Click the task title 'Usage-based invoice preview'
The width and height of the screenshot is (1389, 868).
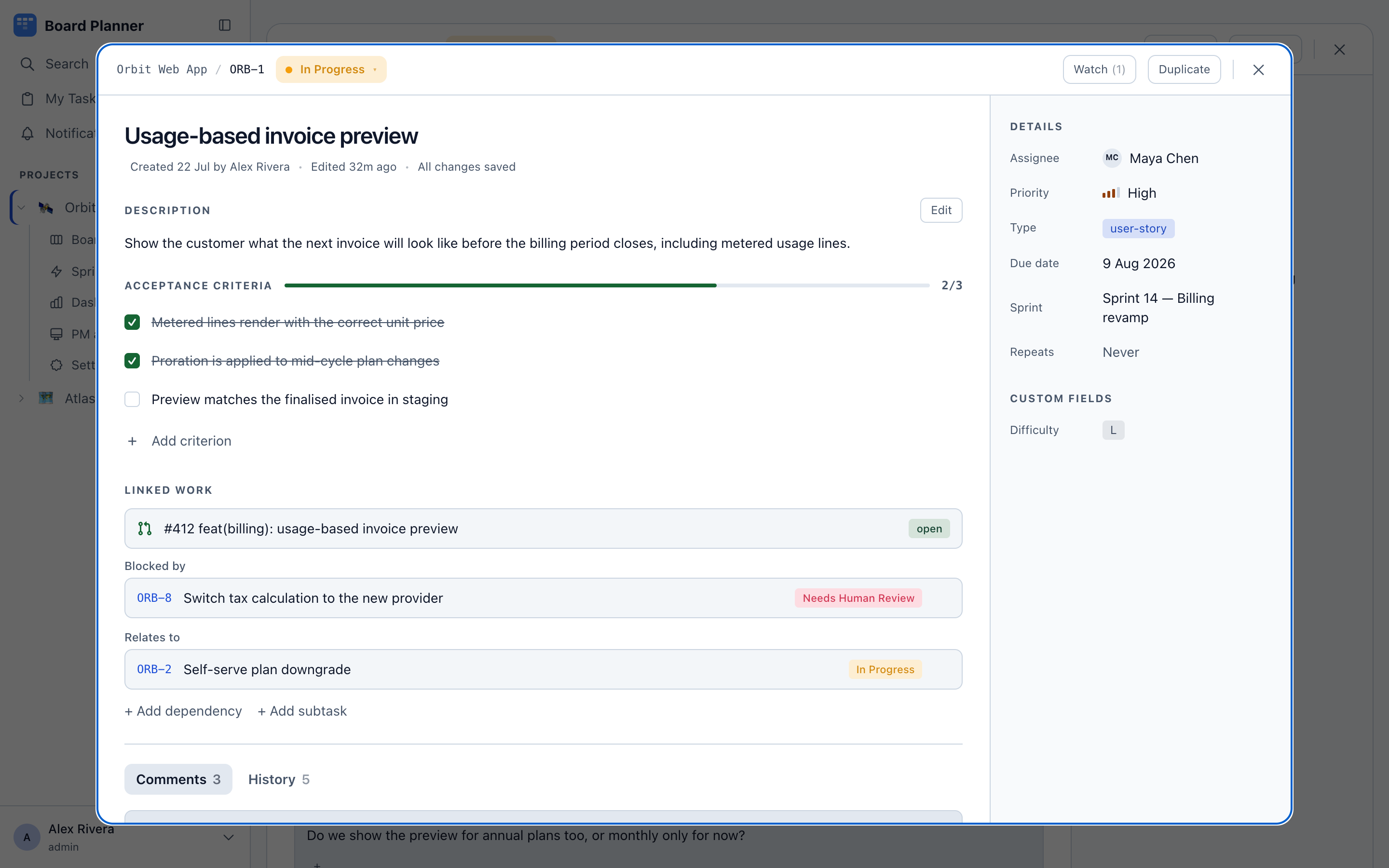pos(271,136)
